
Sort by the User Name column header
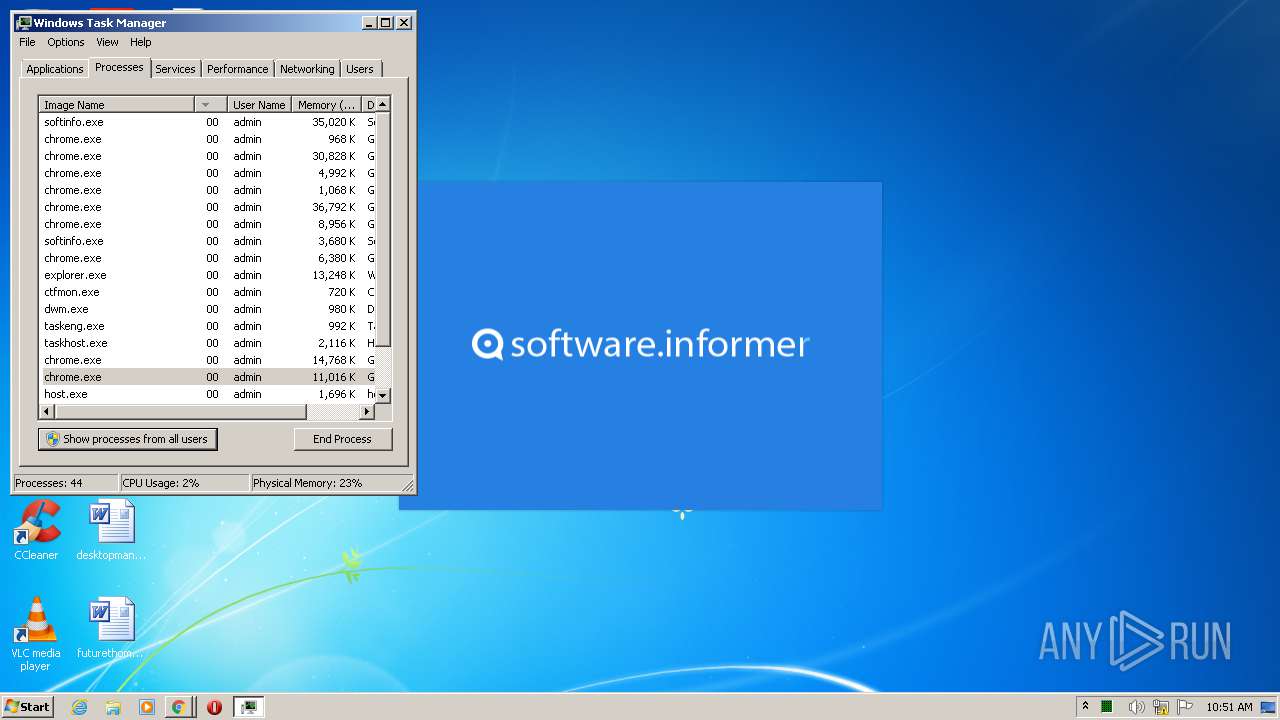(x=259, y=104)
